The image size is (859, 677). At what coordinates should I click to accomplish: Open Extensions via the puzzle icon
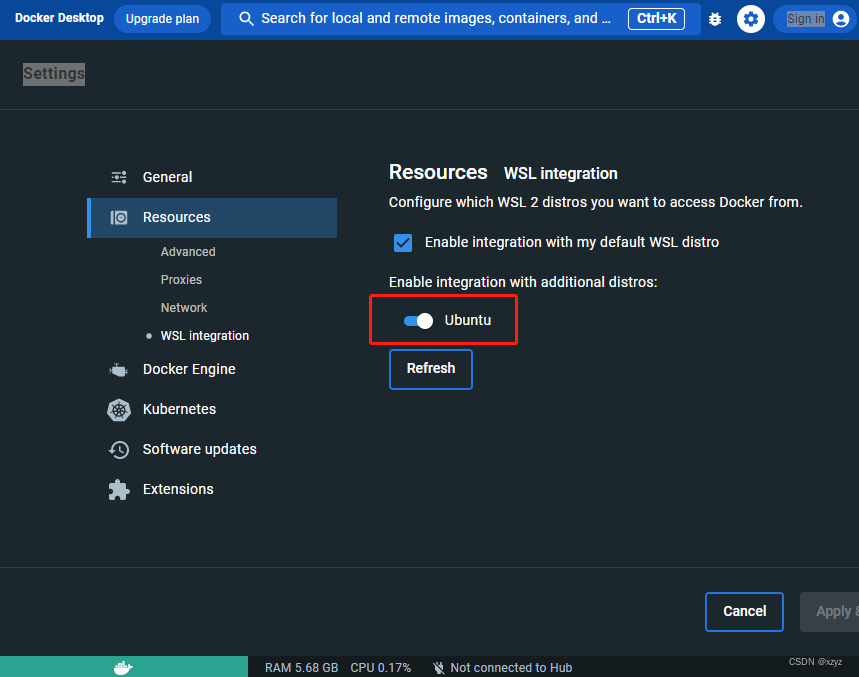coord(118,489)
